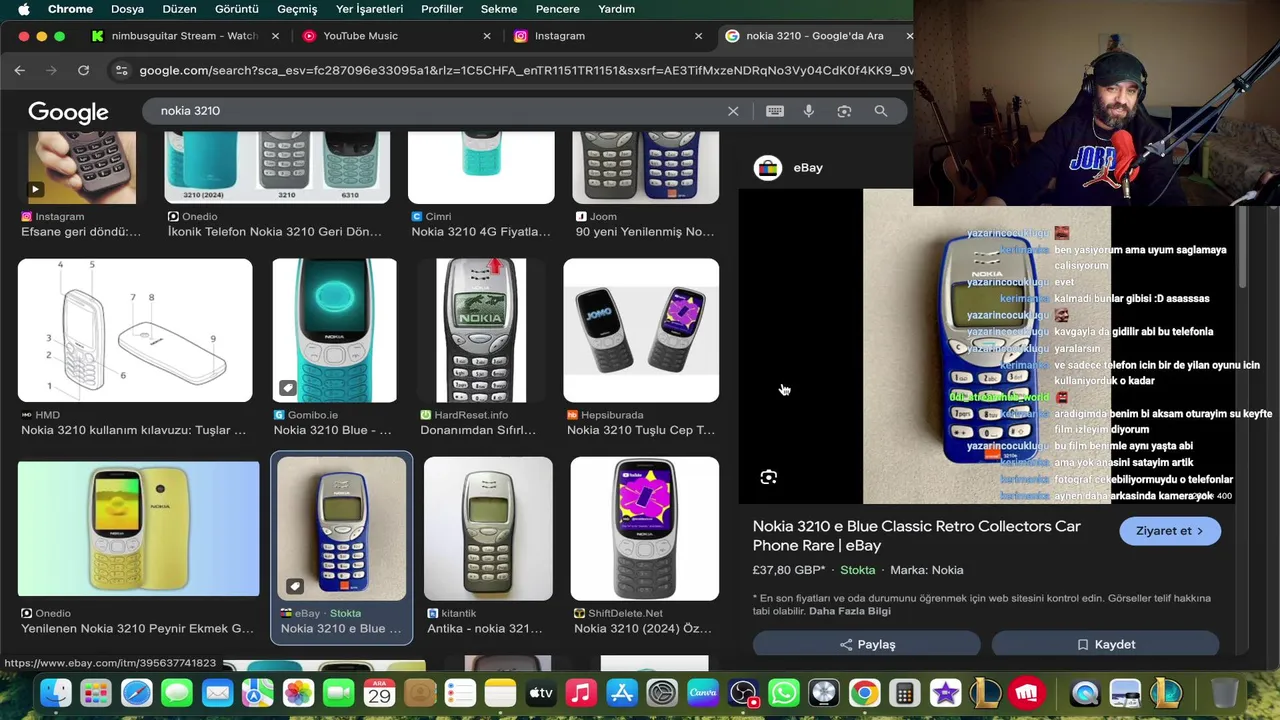Open the Apple menu
Image resolution: width=1280 pixels, height=720 pixels.
[x=24, y=9]
